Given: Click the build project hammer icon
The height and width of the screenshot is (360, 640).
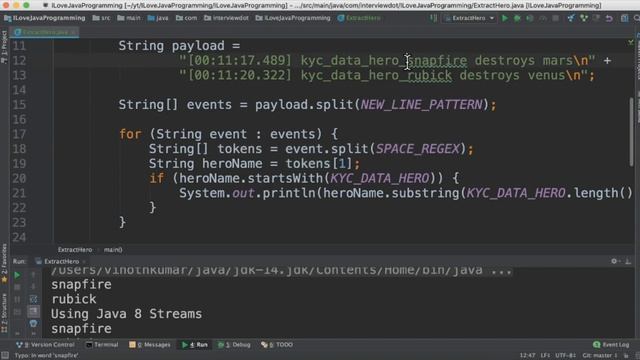Looking at the screenshot, I should (x=433, y=18).
